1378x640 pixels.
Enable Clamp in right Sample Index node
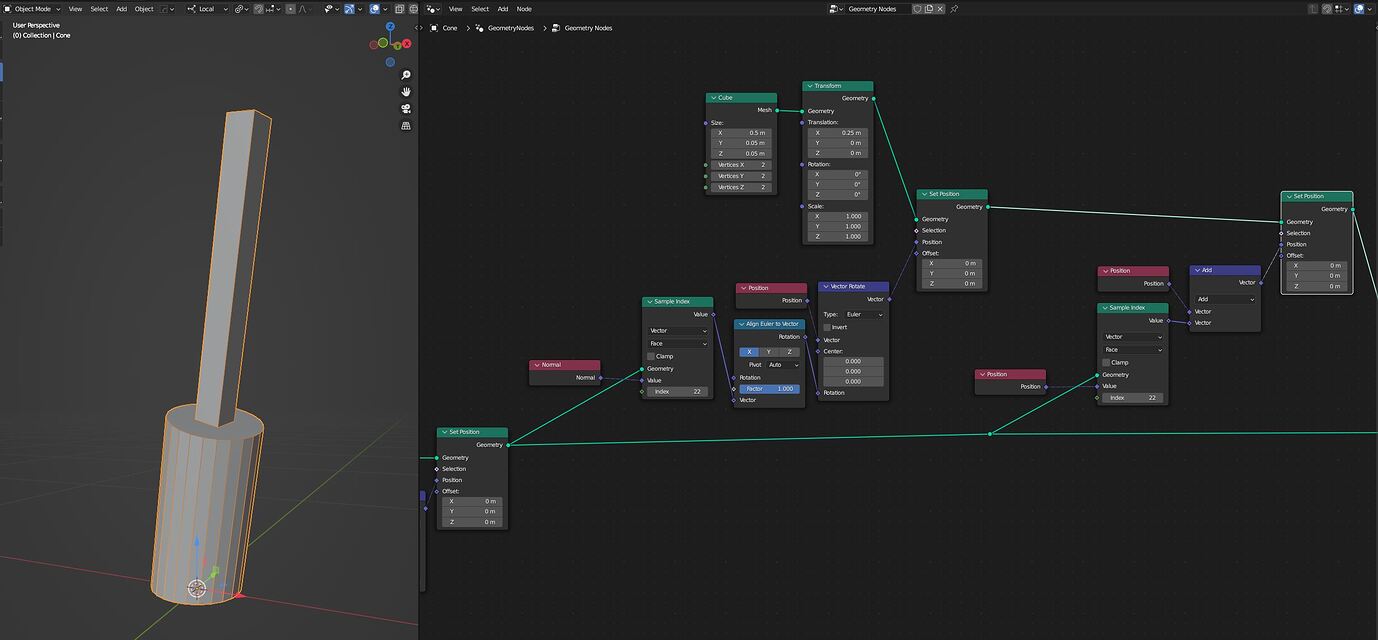pyautogui.click(x=1106, y=362)
